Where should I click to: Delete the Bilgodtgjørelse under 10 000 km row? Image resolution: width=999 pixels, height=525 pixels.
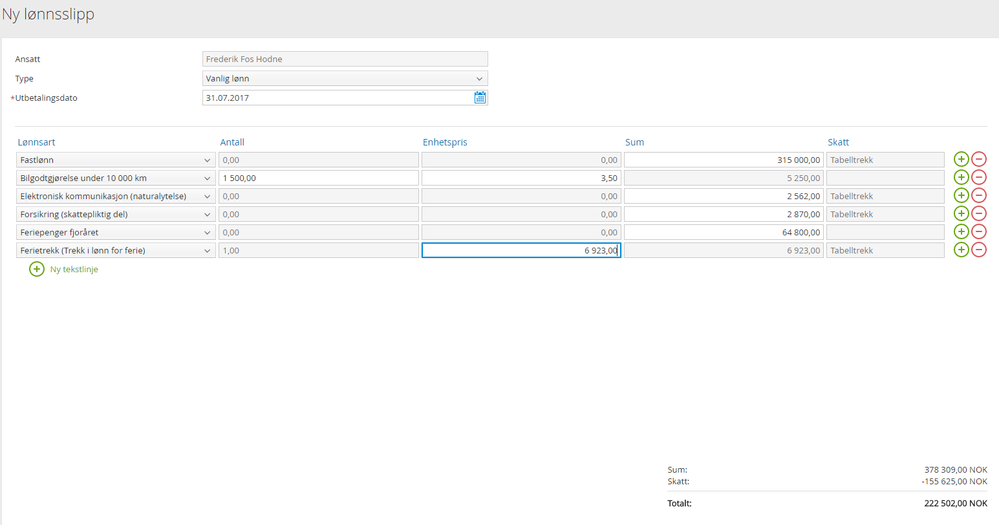(x=979, y=178)
